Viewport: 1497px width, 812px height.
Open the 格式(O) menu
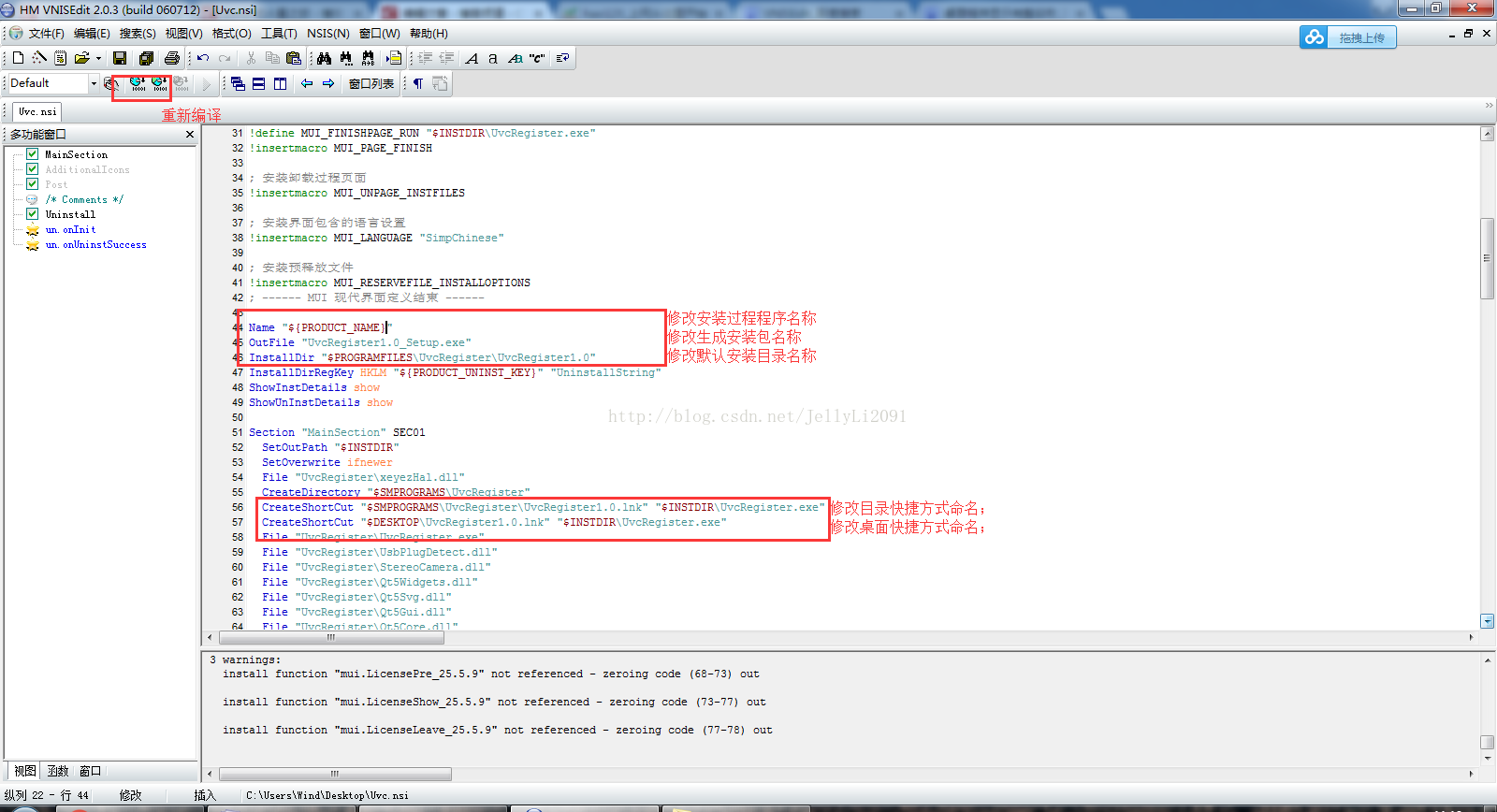pyautogui.click(x=231, y=34)
